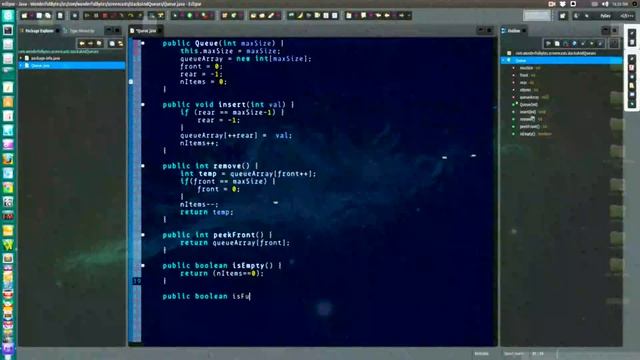Click the Debug launch icon in toolbar
This screenshot has width=640, height=360.
pyautogui.click(x=176, y=16)
